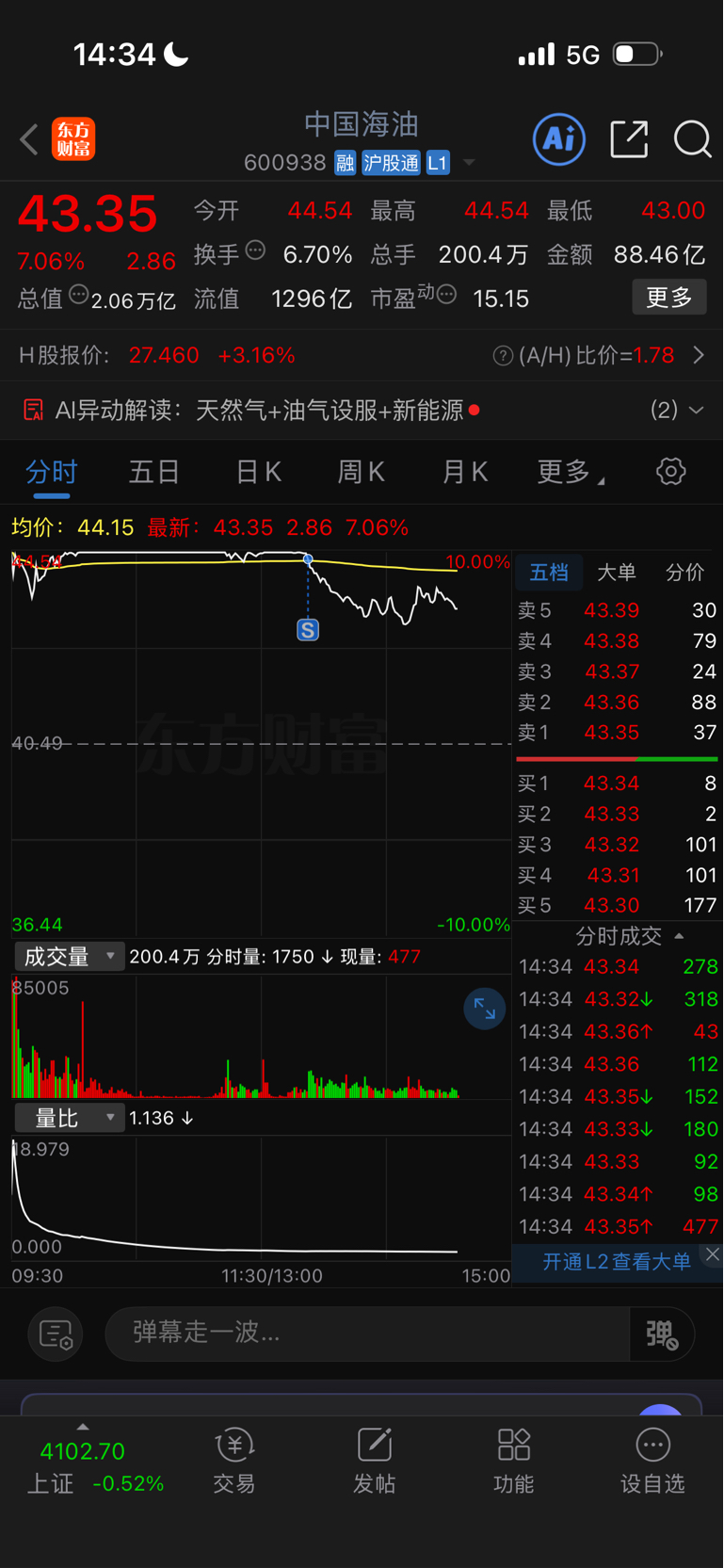This screenshot has height=1568, width=724.
Task: Tap the 融 margin badge
Action: pos(345,163)
